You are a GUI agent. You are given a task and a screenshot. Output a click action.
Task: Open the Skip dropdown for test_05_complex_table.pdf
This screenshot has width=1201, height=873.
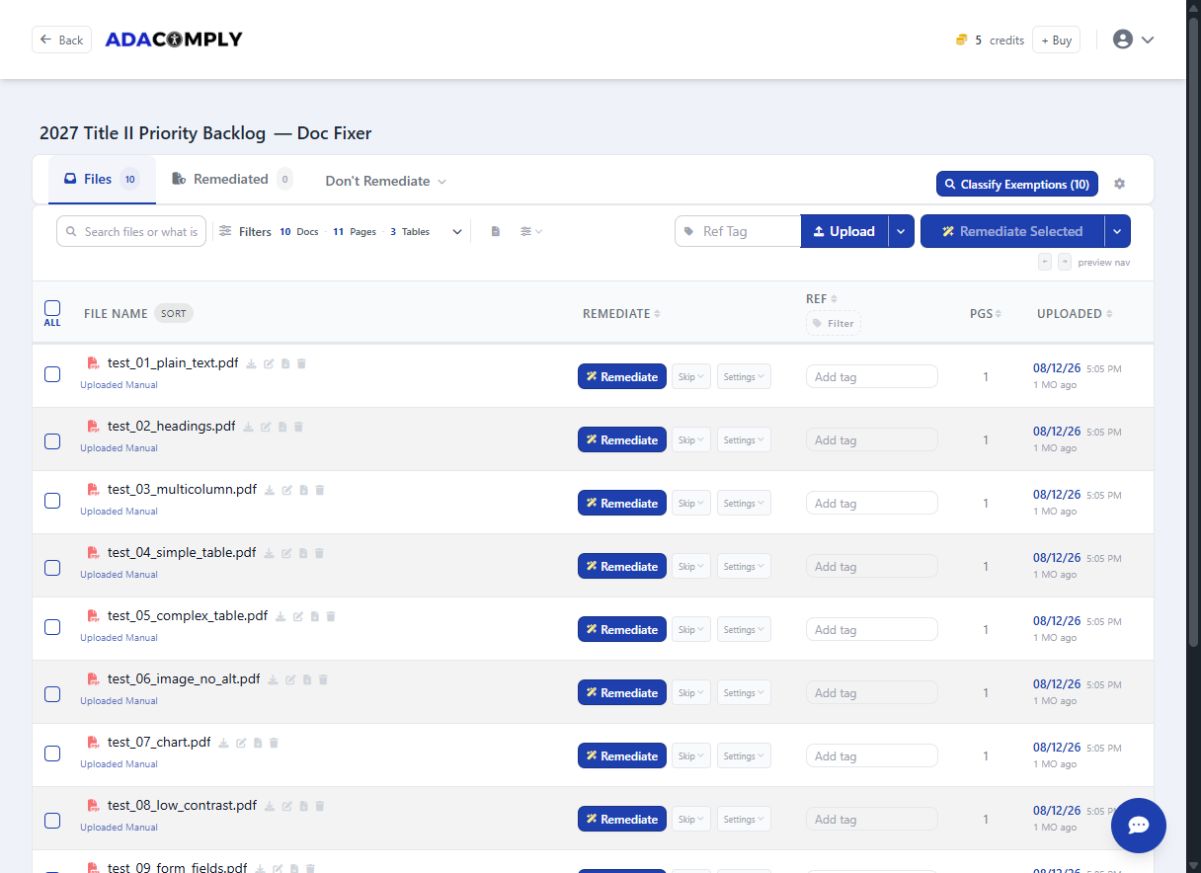coord(690,630)
